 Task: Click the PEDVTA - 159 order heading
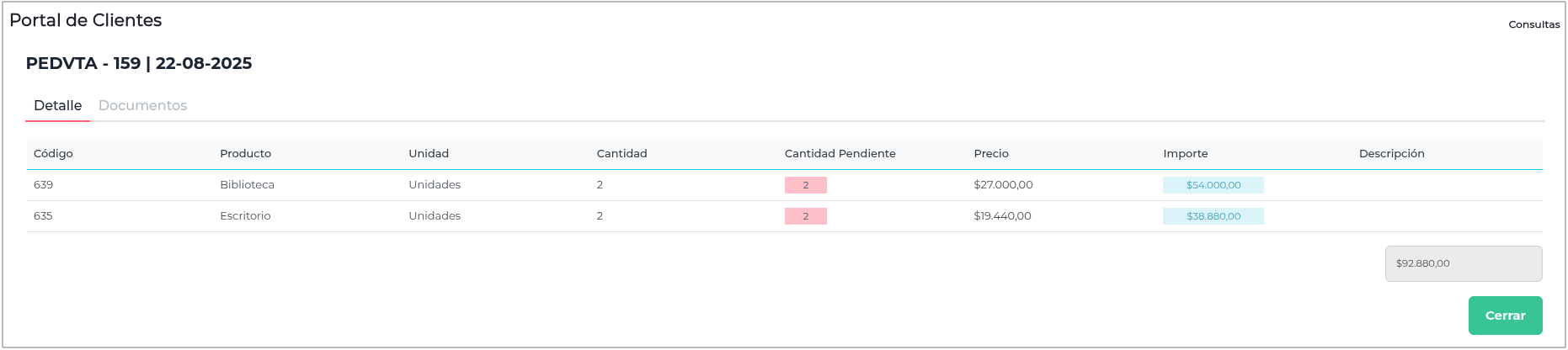(x=139, y=63)
